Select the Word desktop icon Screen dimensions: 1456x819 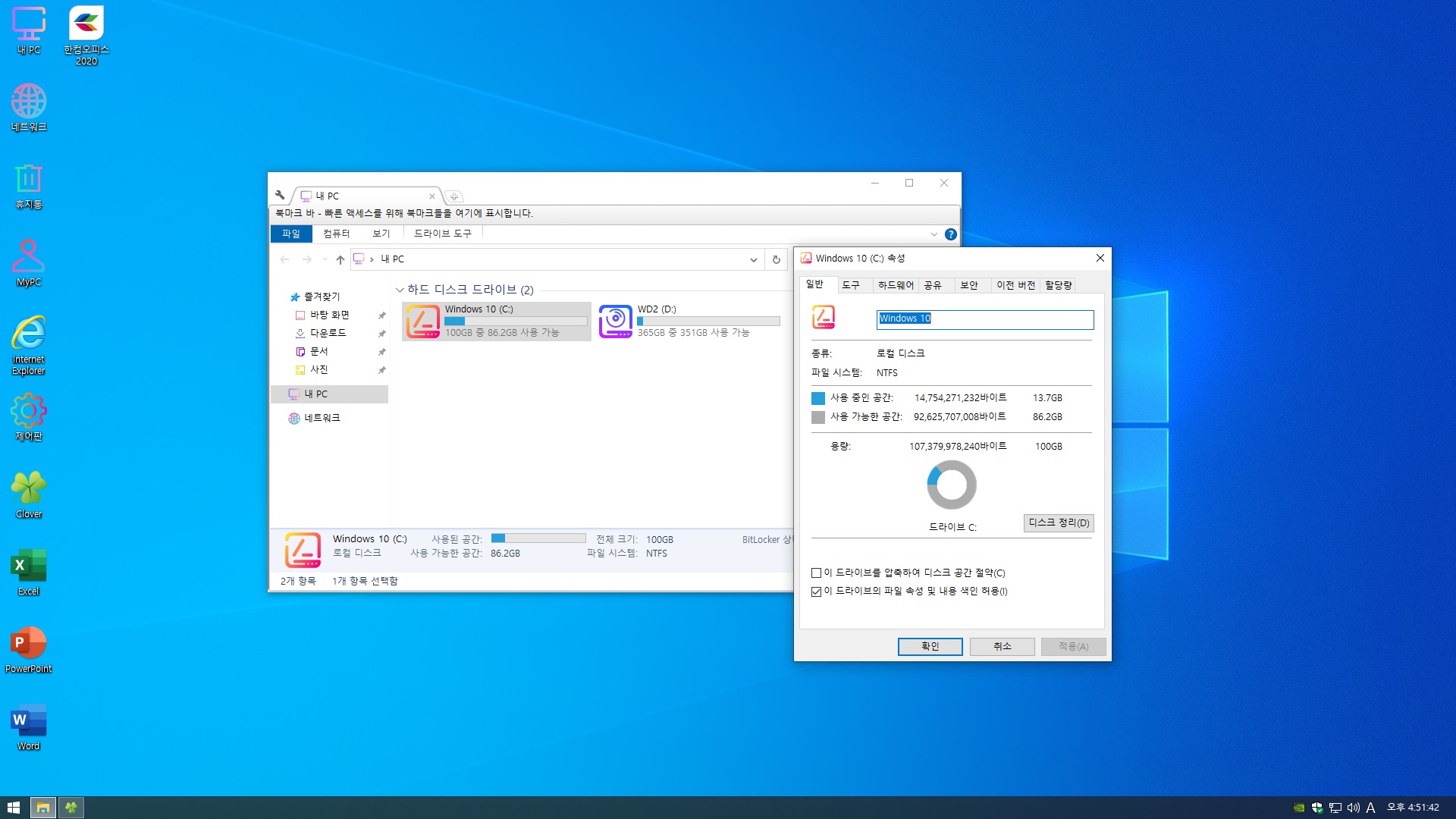point(29,727)
